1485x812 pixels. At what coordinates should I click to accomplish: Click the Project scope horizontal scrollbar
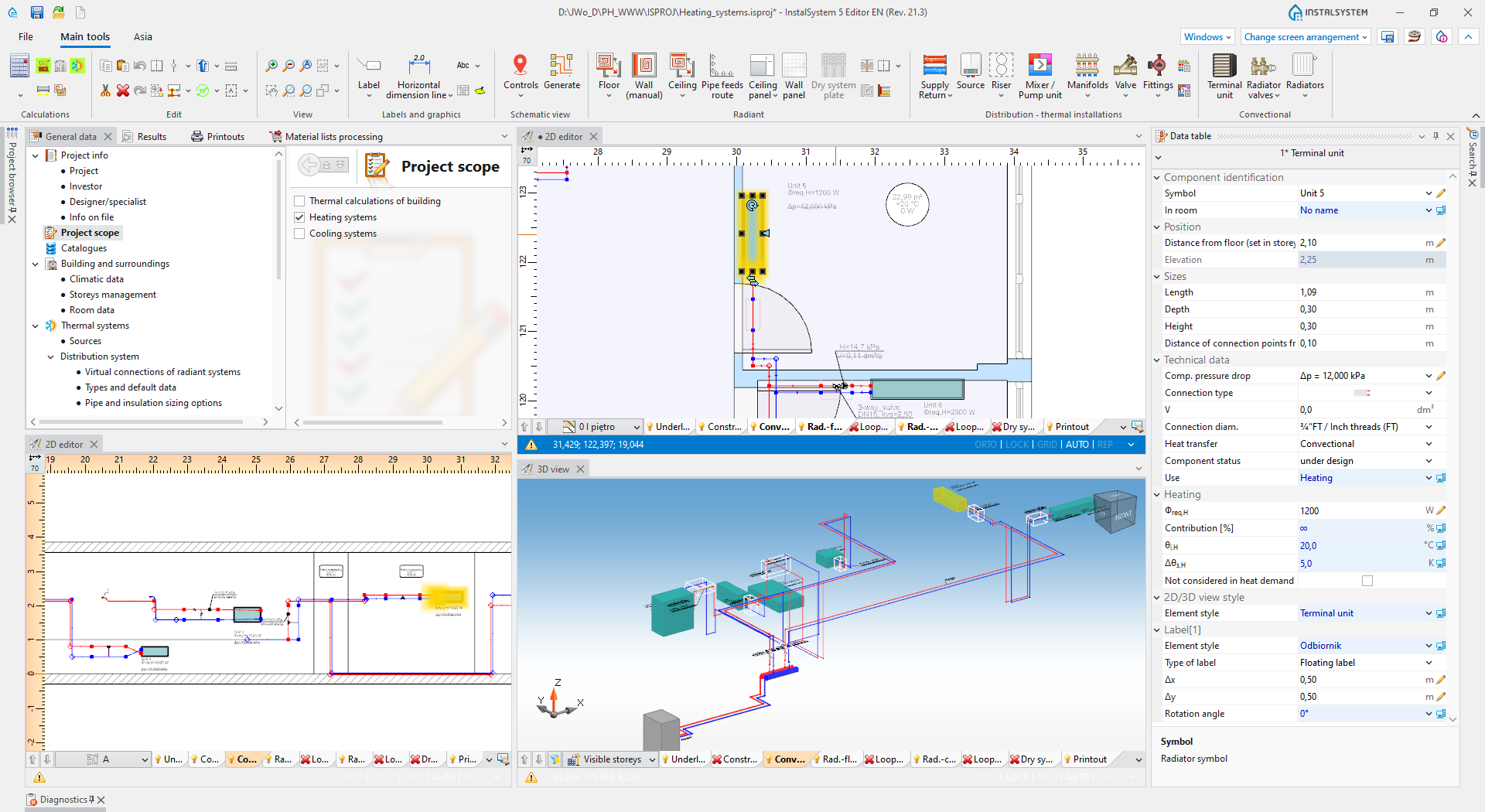373,422
